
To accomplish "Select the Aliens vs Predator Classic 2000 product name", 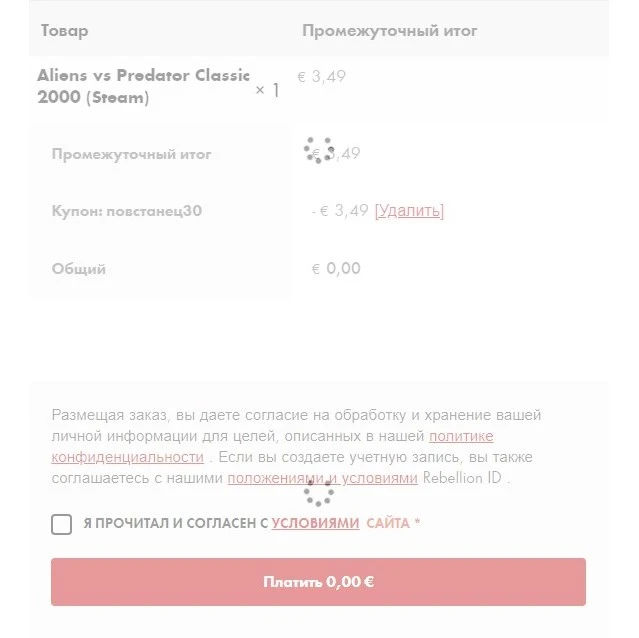I will tap(143, 86).
